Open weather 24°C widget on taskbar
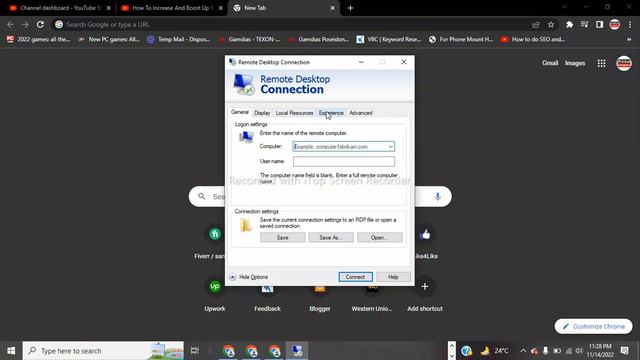Viewport: 640px width, 360px height. (x=494, y=351)
